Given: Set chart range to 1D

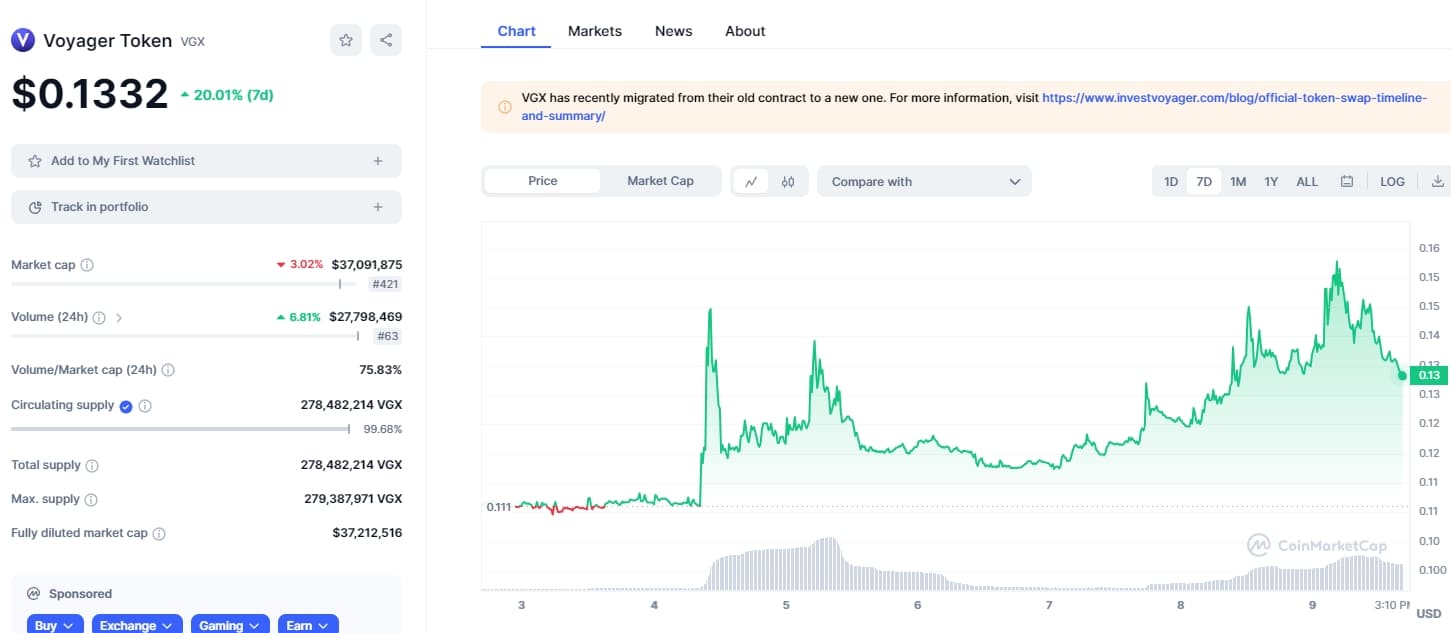Looking at the screenshot, I should tap(1171, 181).
